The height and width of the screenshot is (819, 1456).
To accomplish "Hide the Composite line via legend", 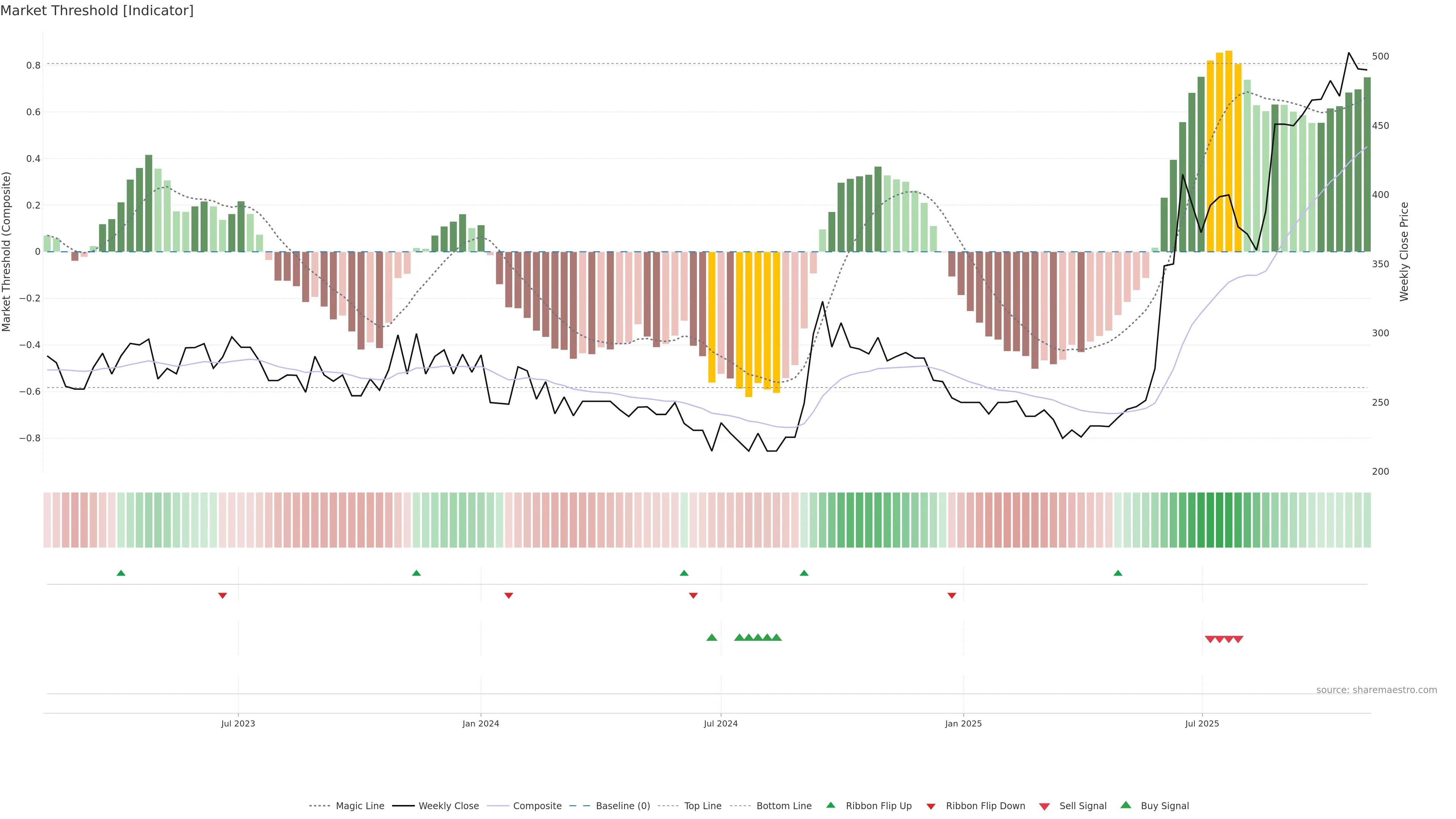I will tap(537, 806).
